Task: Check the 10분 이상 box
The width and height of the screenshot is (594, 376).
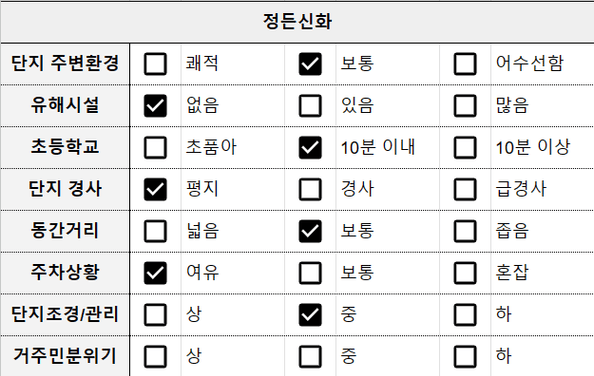Action: point(465,147)
